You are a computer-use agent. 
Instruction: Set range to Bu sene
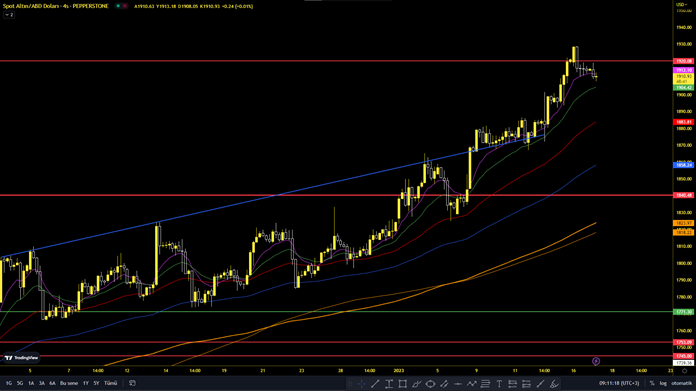(69, 383)
